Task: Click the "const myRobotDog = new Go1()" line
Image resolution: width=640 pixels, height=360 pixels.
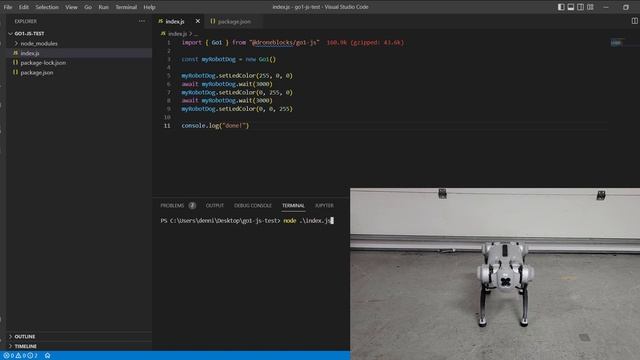Action: point(229,59)
